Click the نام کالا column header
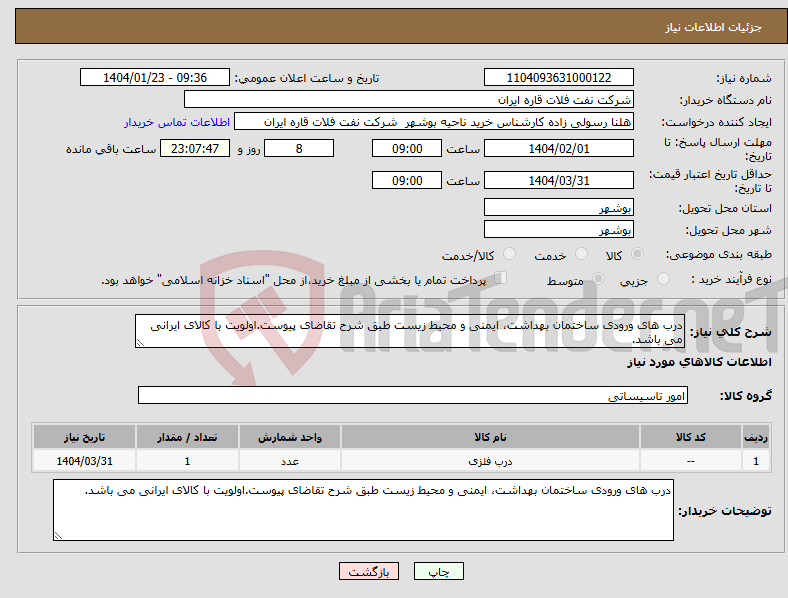Viewport: 788px width, 598px height. pyautogui.click(x=490, y=437)
